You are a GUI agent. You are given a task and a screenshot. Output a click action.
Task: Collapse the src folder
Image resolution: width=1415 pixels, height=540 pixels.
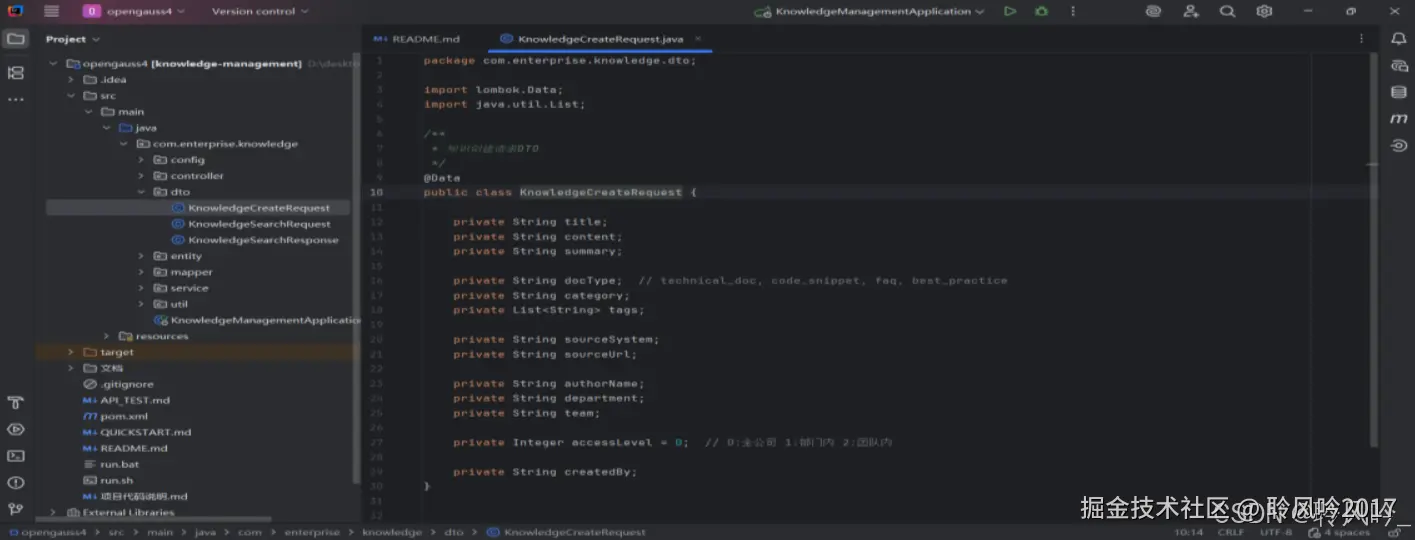72,95
